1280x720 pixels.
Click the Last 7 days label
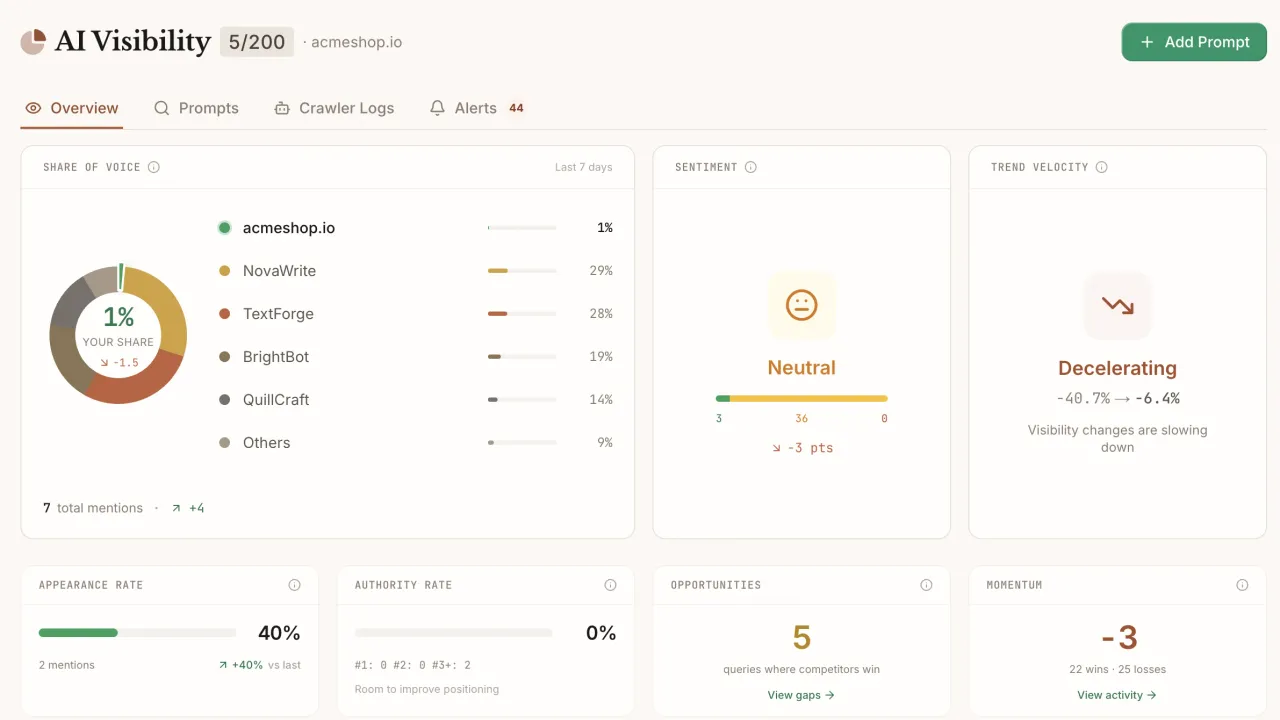[x=584, y=167]
